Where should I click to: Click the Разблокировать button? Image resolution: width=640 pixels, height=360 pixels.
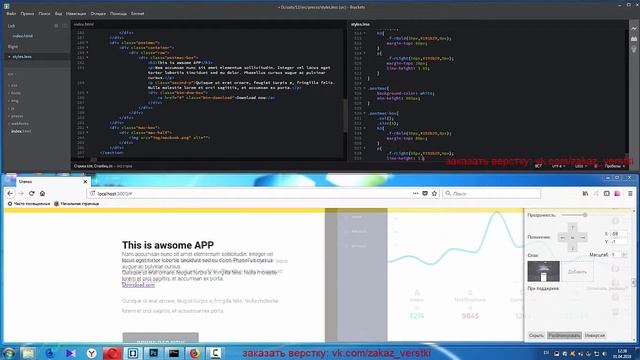click(564, 336)
